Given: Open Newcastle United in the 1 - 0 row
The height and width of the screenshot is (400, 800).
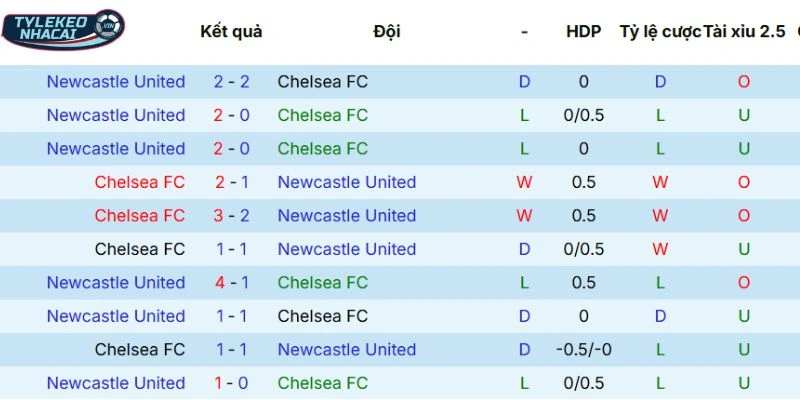Looking at the screenshot, I should pos(116,383).
